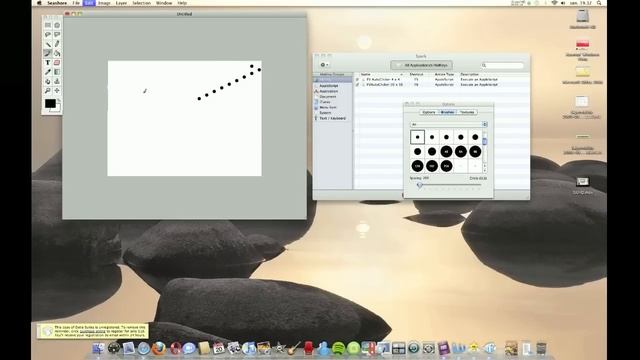Image resolution: width=640 pixels, height=360 pixels.
Task: Swap foreground and background colors
Action: [59, 100]
